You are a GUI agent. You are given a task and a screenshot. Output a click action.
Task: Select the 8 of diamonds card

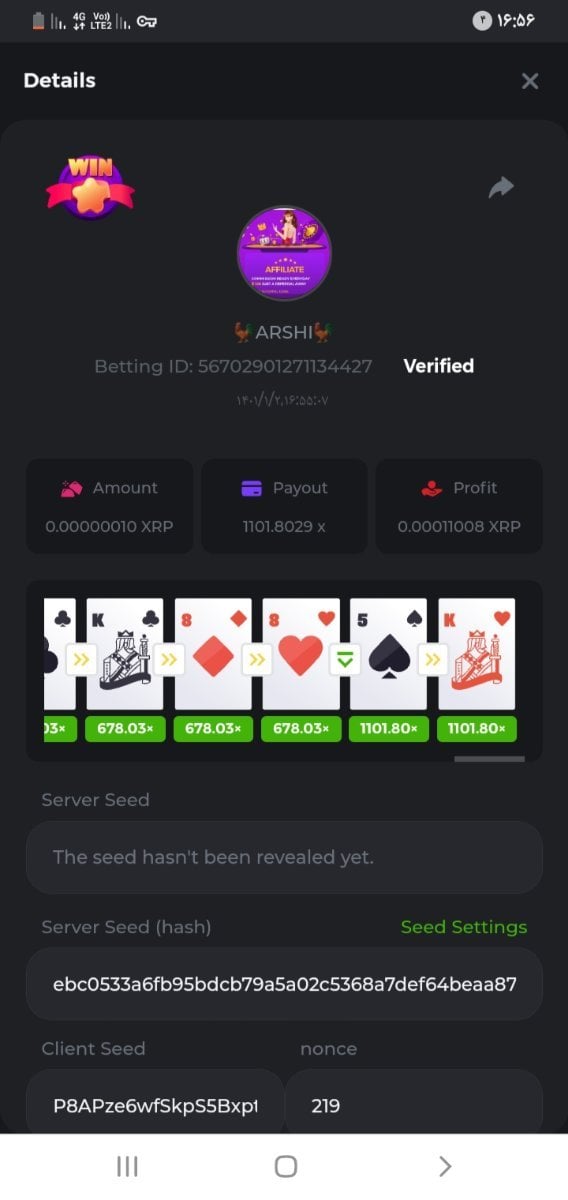pyautogui.click(x=213, y=654)
